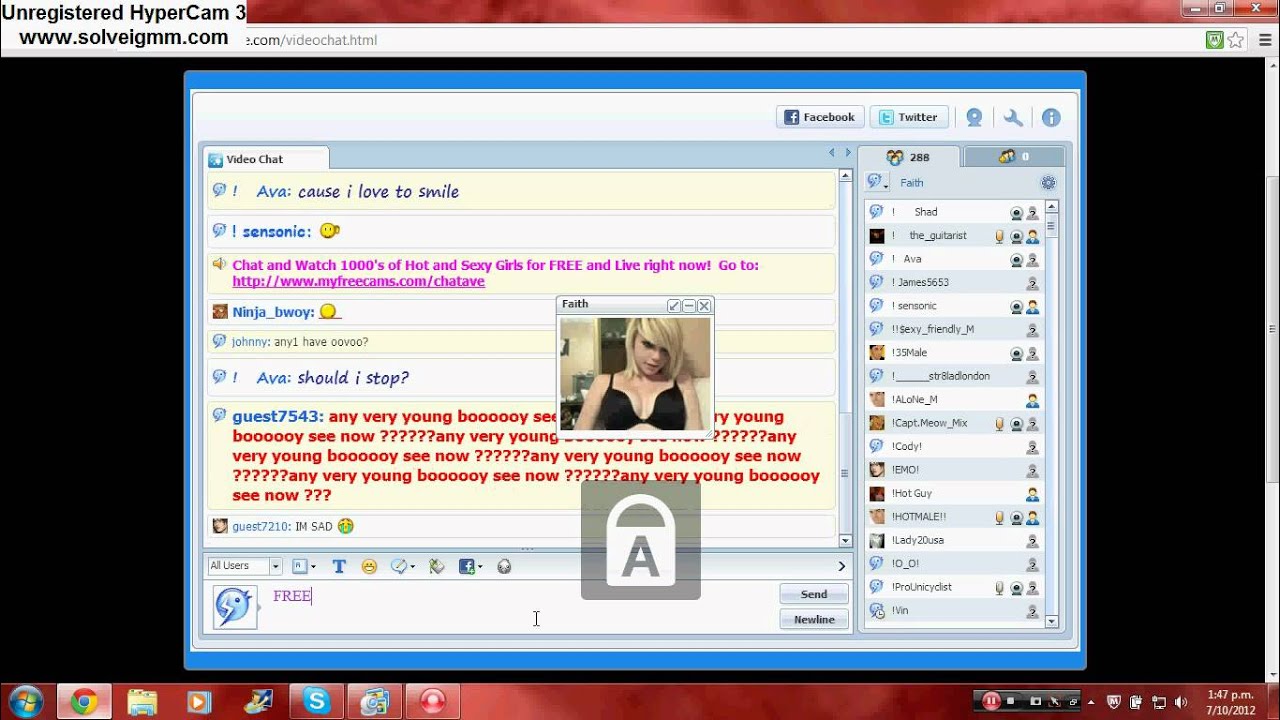Toggle the microphone icon next to the_guitarist
This screenshot has width=1280, height=720.
click(999, 236)
